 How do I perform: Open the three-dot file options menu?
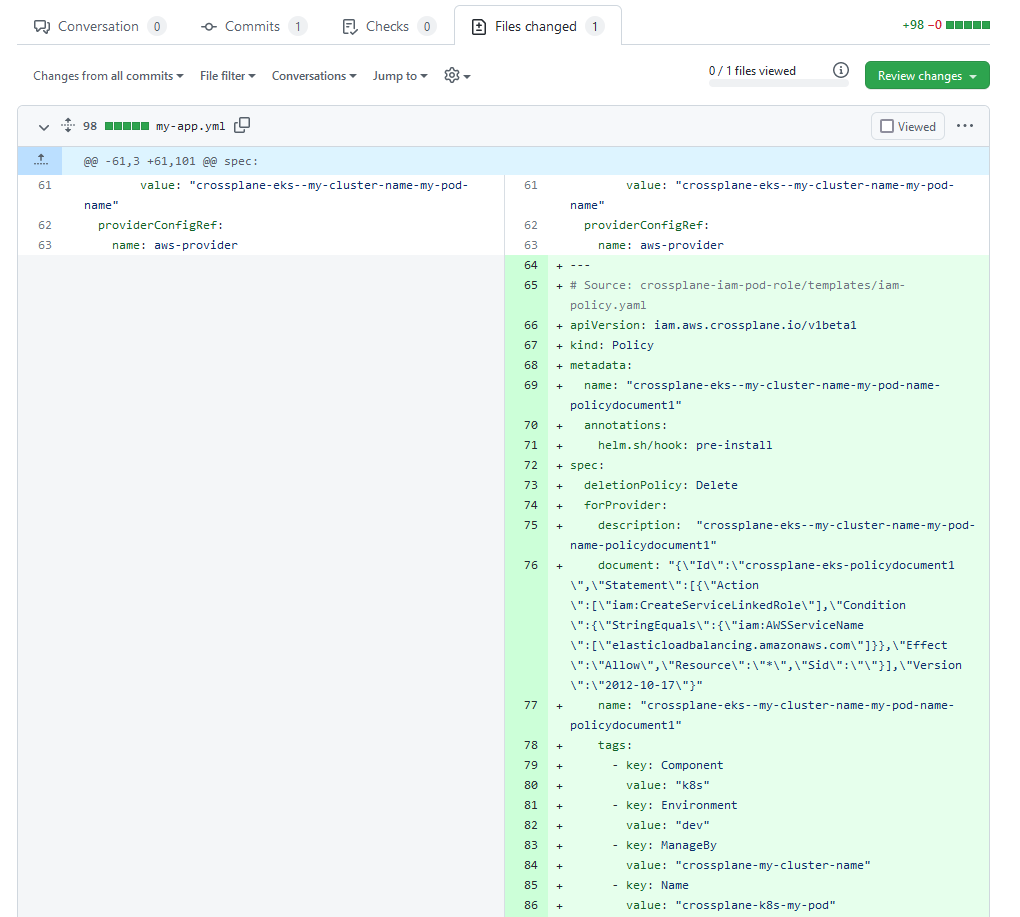(x=964, y=126)
